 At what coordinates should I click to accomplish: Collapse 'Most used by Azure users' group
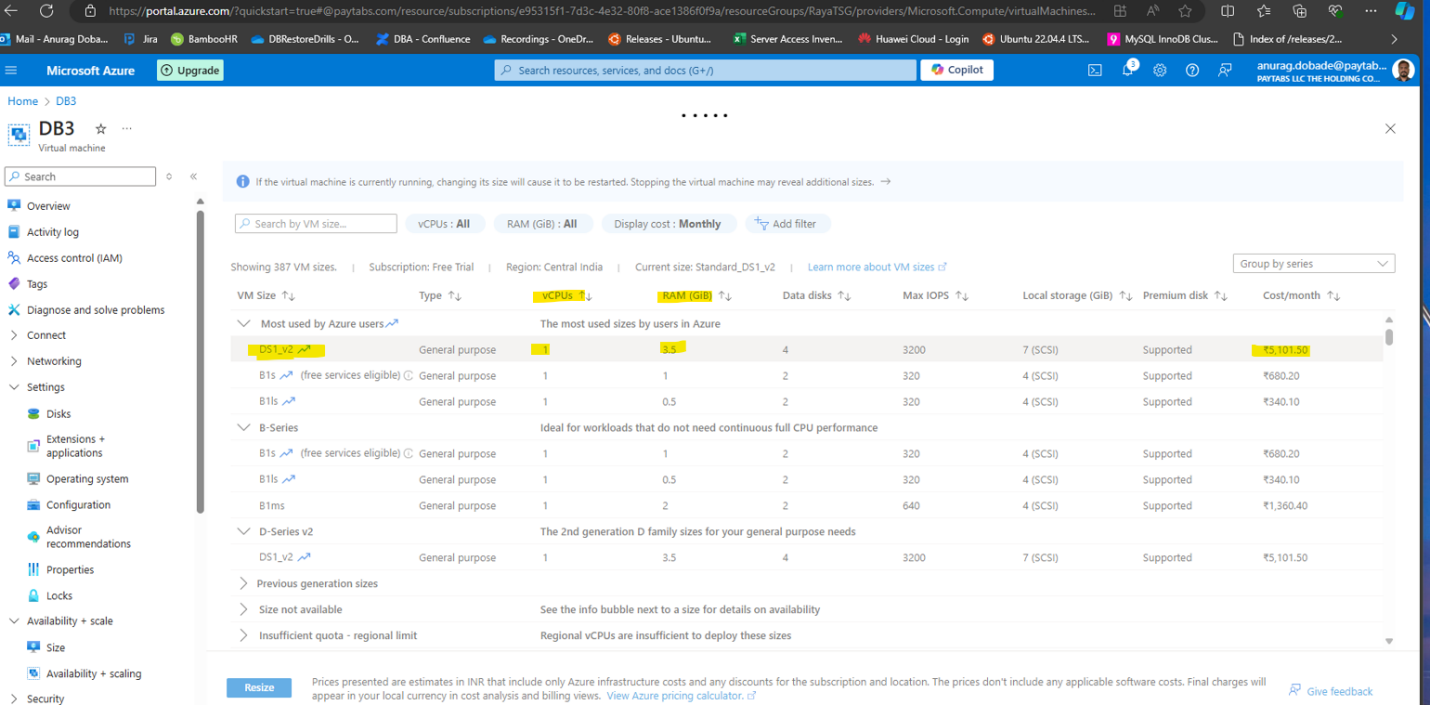point(243,324)
